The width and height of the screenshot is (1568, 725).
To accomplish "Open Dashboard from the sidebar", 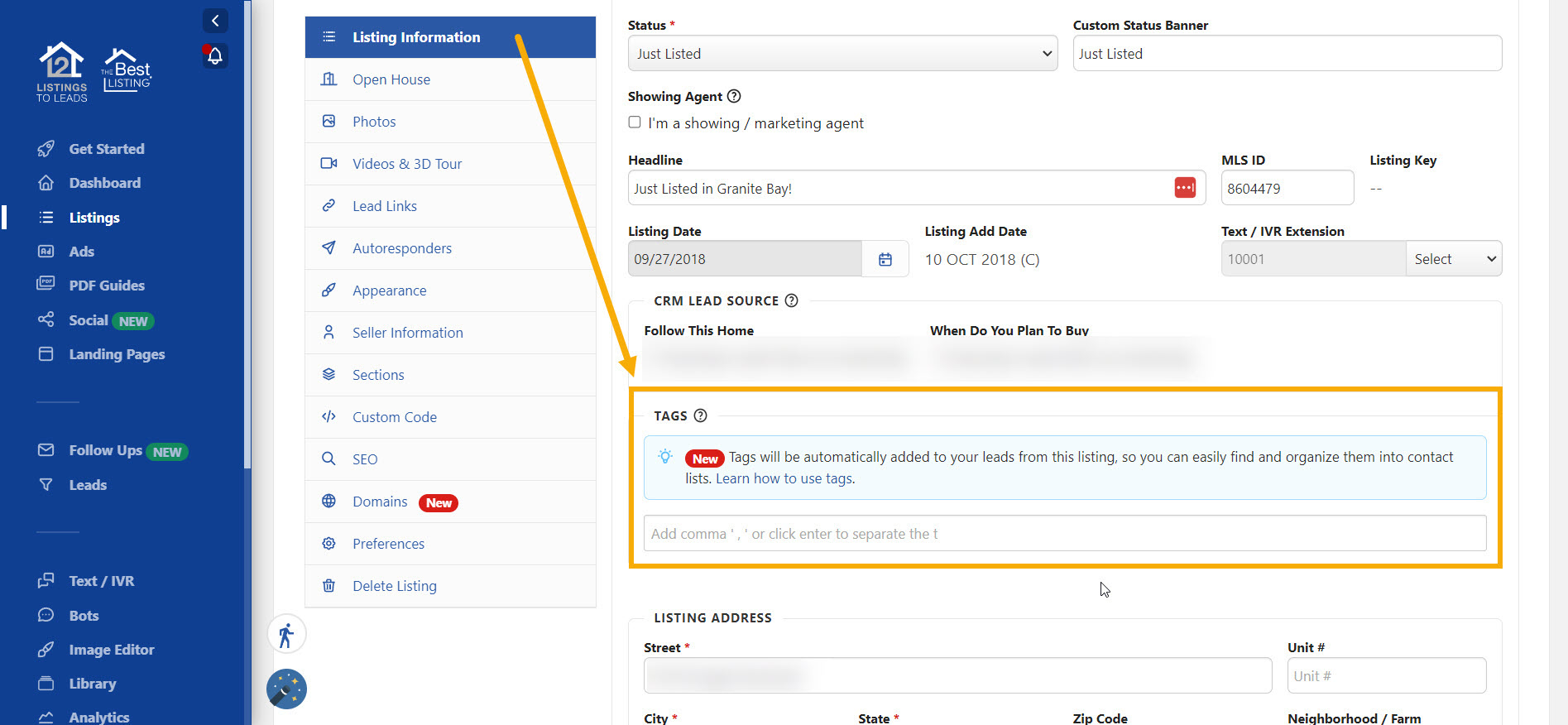I will point(104,183).
